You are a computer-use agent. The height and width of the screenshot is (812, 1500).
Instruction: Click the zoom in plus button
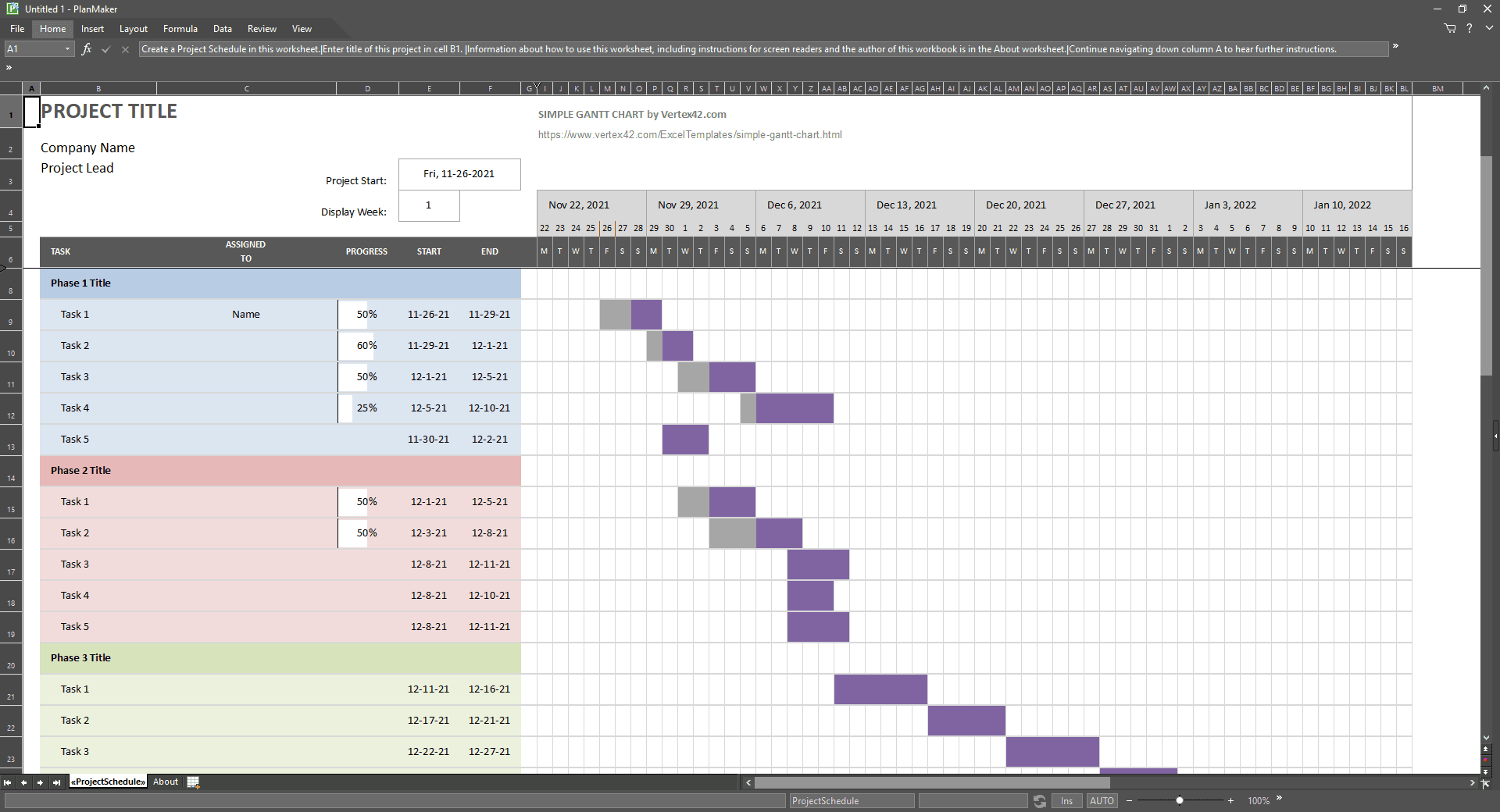click(1230, 801)
